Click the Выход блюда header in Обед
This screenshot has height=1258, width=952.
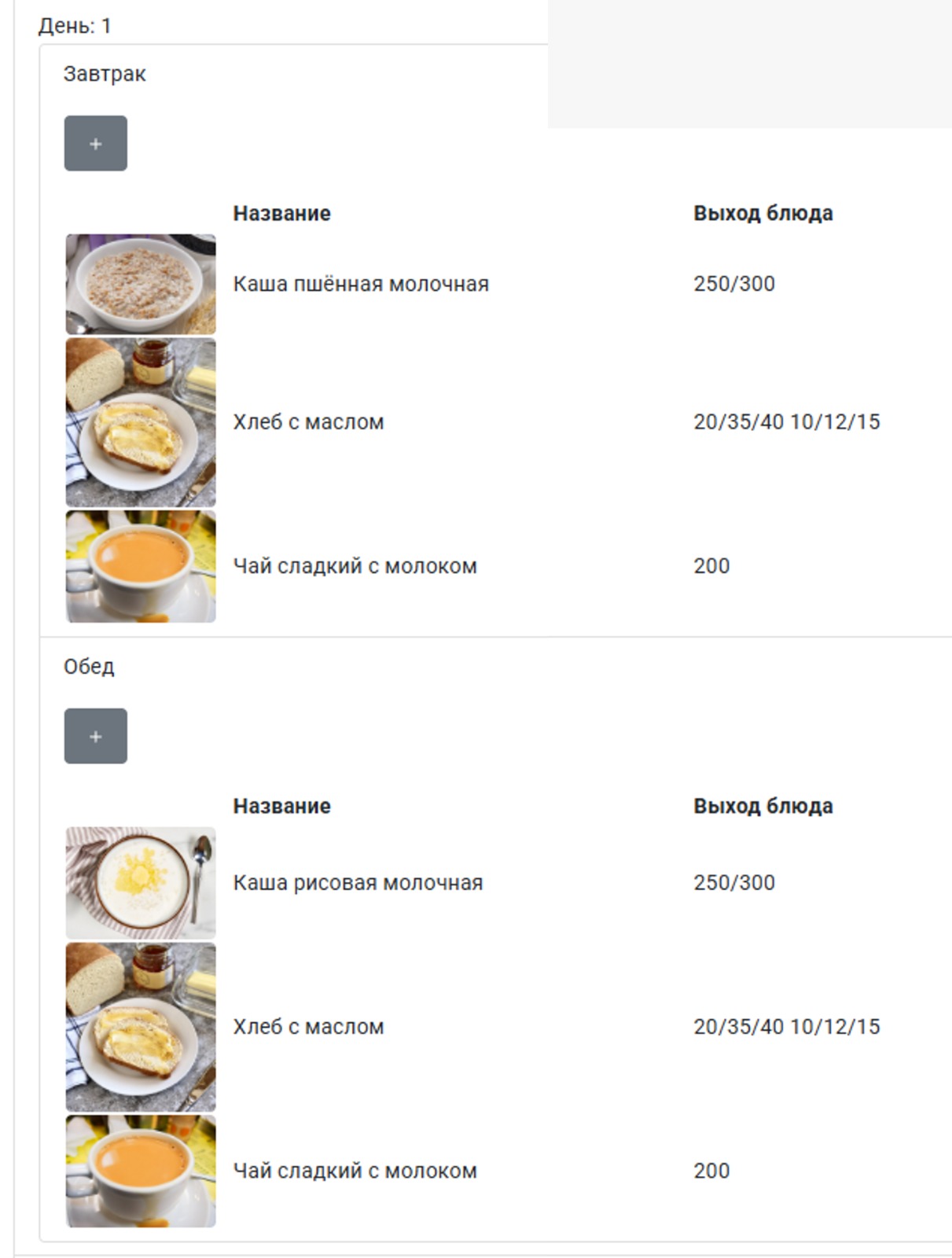(x=763, y=806)
